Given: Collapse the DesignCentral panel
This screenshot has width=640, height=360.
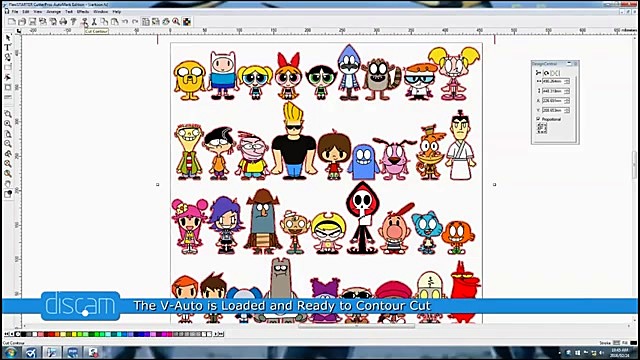Looking at the screenshot, I should pos(569,64).
